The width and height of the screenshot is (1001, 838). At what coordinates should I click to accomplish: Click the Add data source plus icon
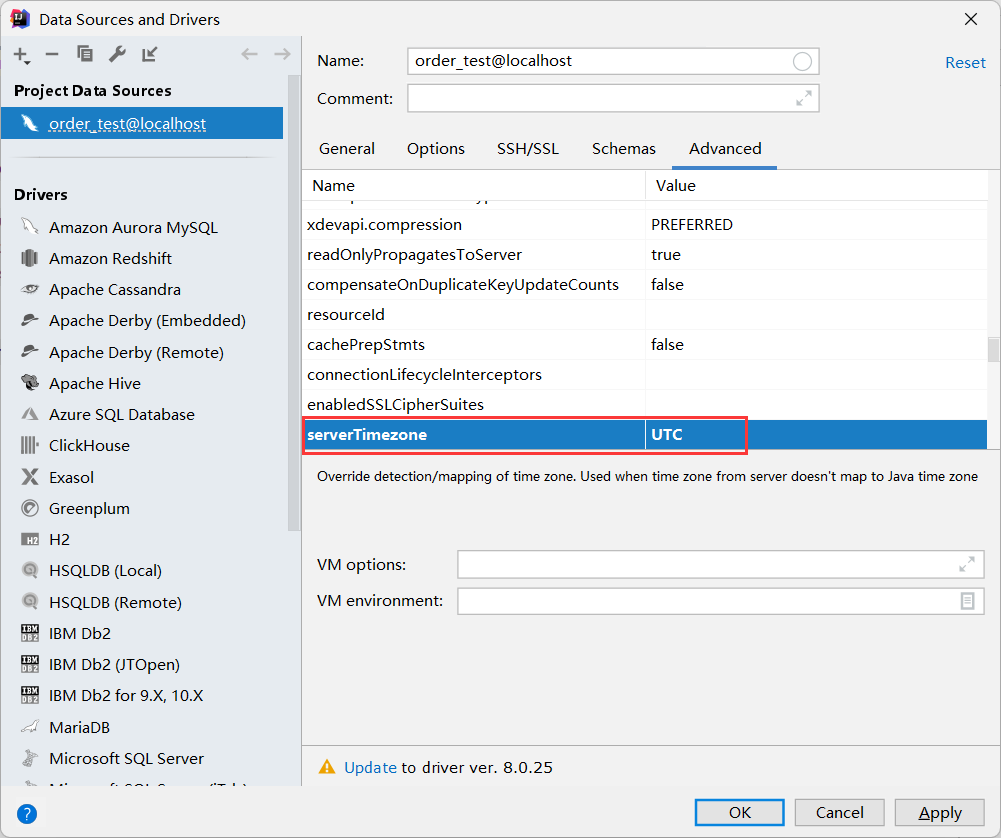(21, 55)
